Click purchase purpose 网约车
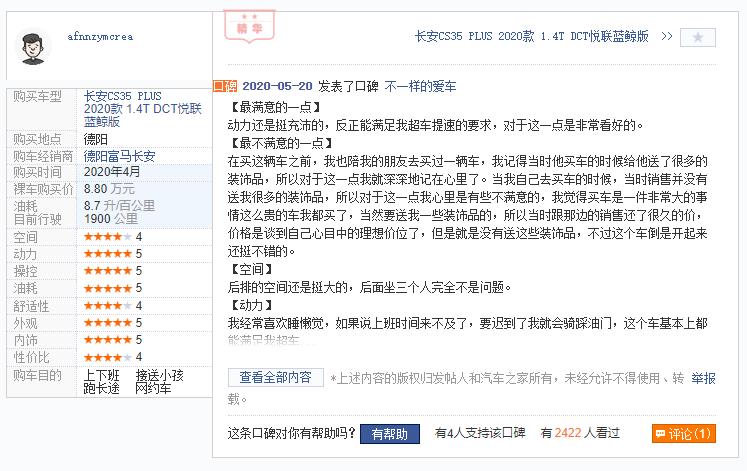 coord(153,389)
